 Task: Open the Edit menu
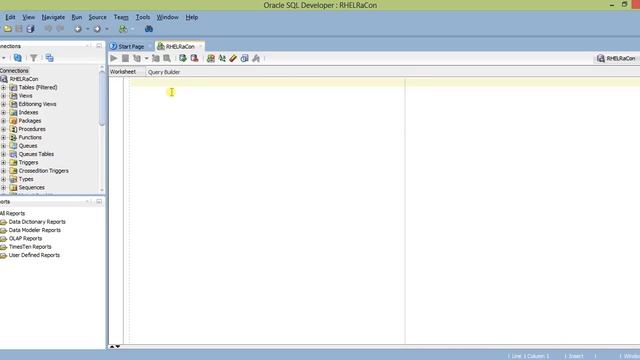(10, 17)
